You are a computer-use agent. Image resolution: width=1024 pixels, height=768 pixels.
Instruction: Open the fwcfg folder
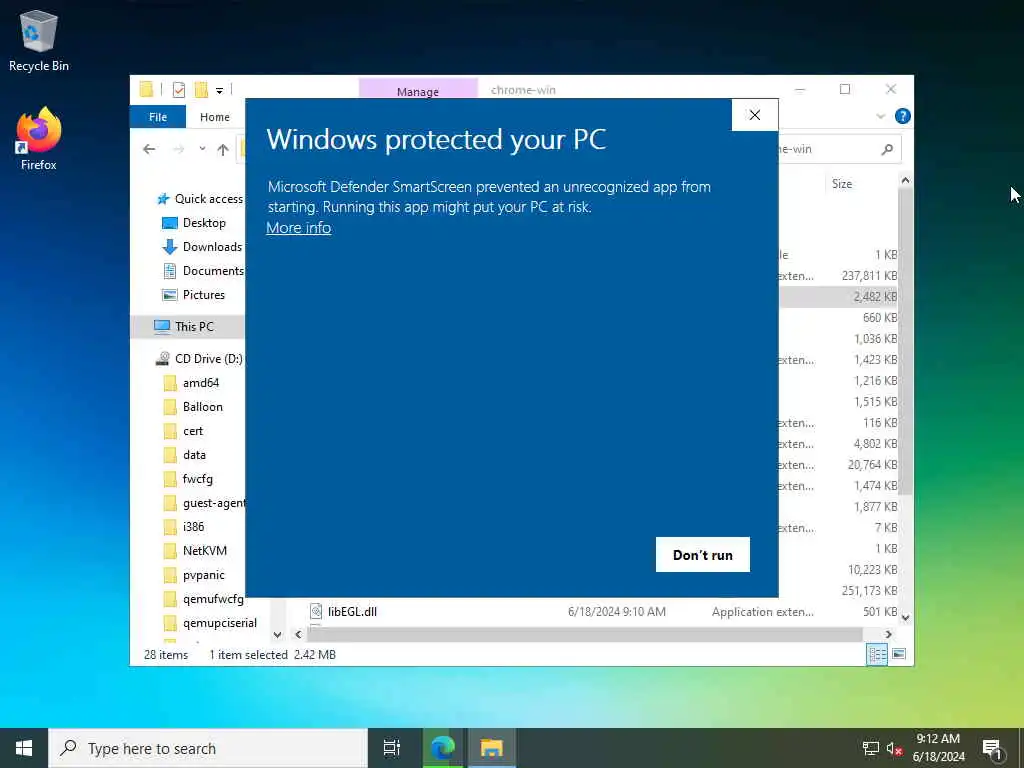tap(188, 479)
